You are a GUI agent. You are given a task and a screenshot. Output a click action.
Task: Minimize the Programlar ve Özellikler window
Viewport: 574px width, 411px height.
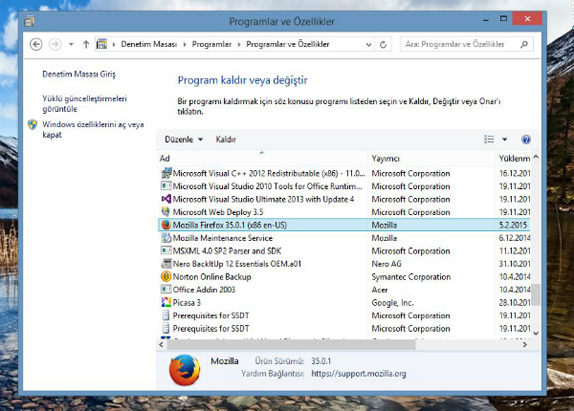tap(486, 20)
